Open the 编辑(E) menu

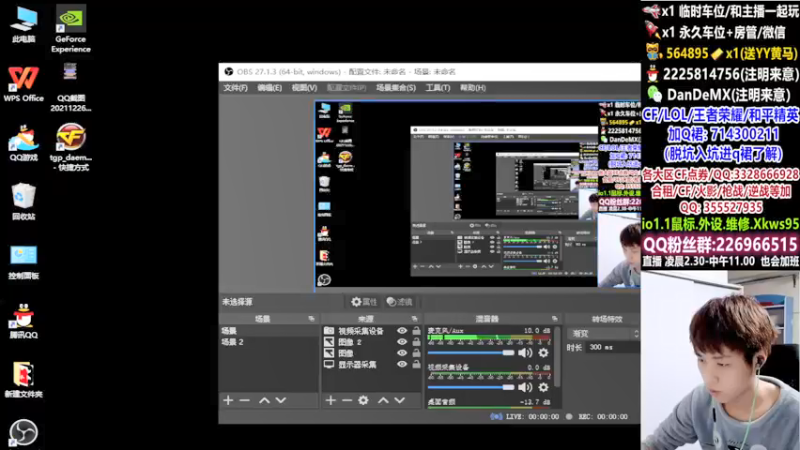[269, 88]
